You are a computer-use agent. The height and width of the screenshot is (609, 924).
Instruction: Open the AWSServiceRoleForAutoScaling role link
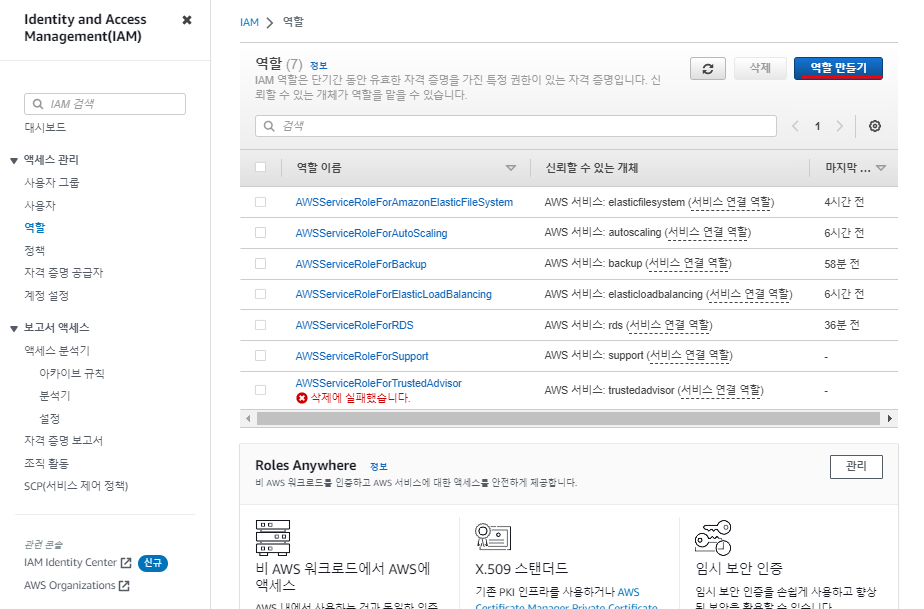[371, 233]
